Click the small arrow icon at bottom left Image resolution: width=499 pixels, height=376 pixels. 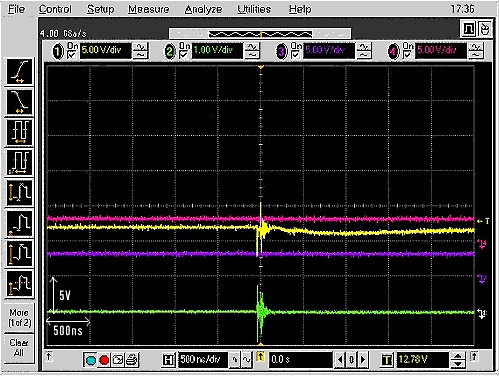[x=49, y=356]
